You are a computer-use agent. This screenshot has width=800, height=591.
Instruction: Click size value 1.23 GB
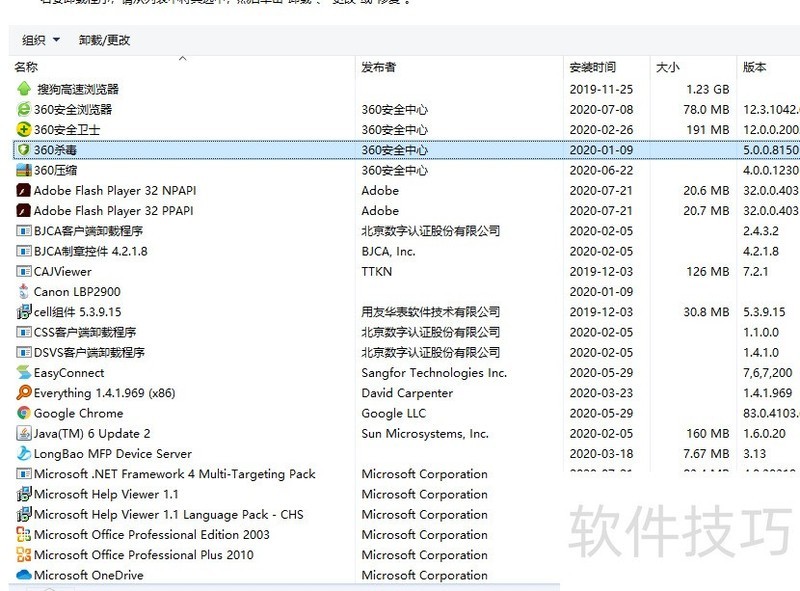(707, 89)
